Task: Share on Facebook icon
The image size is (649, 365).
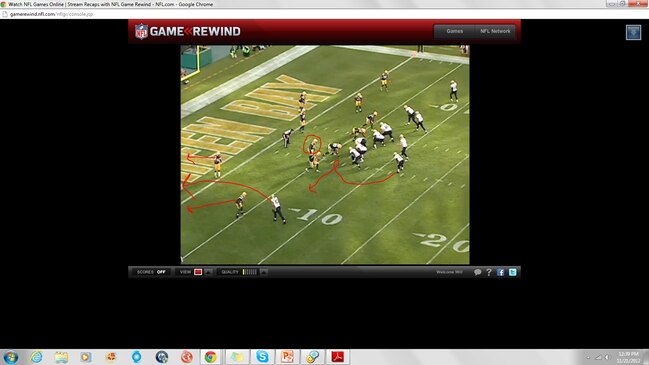Action: point(500,272)
